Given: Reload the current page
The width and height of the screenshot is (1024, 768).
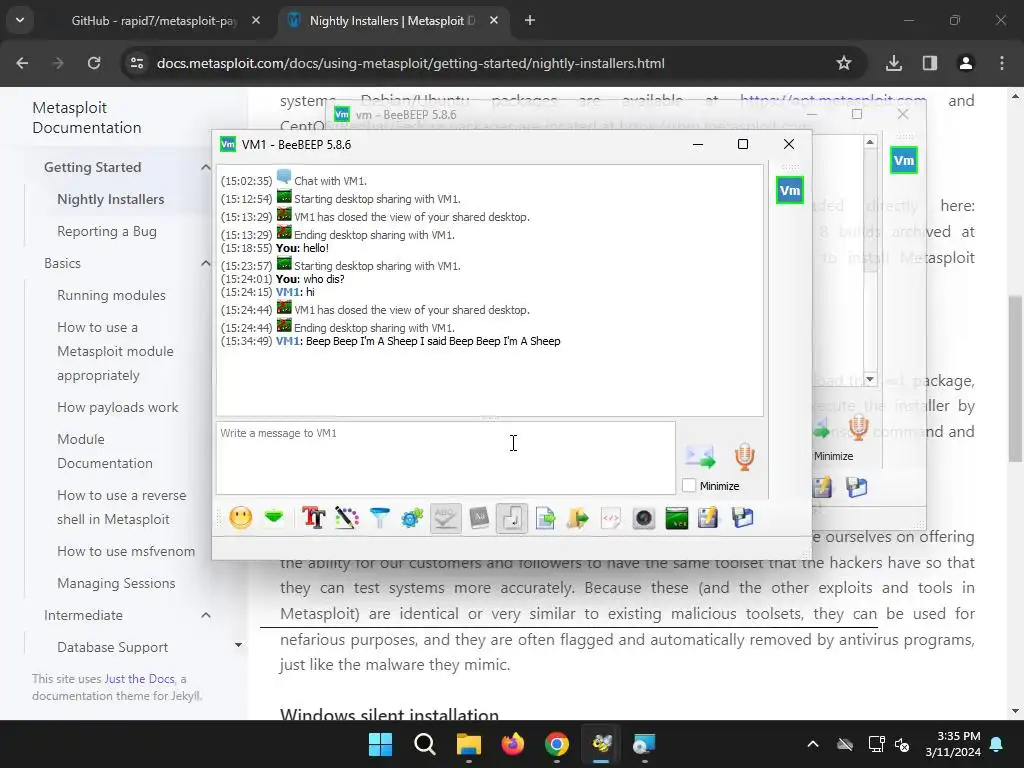Looking at the screenshot, I should point(94,63).
